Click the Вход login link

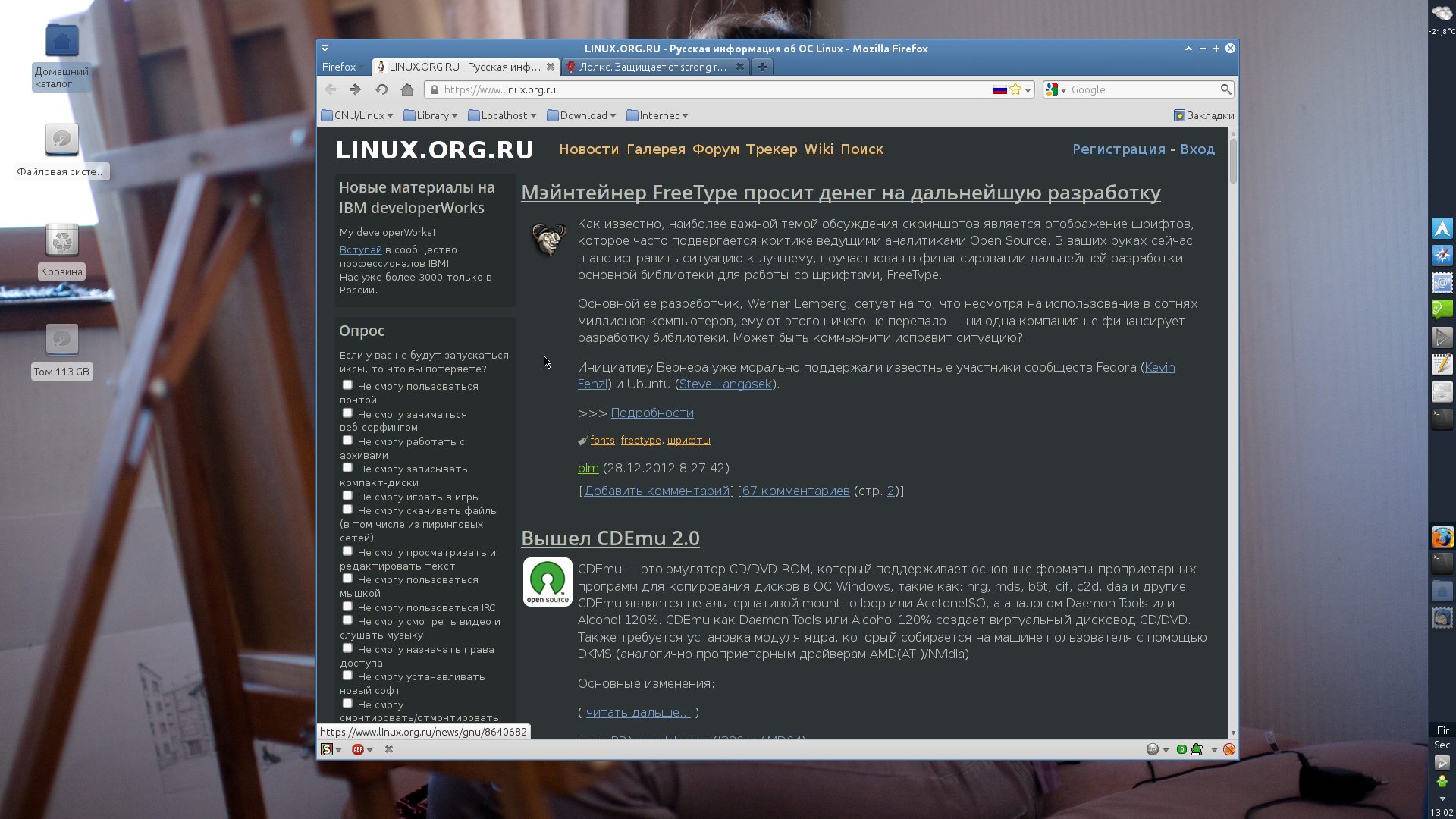point(1197,149)
